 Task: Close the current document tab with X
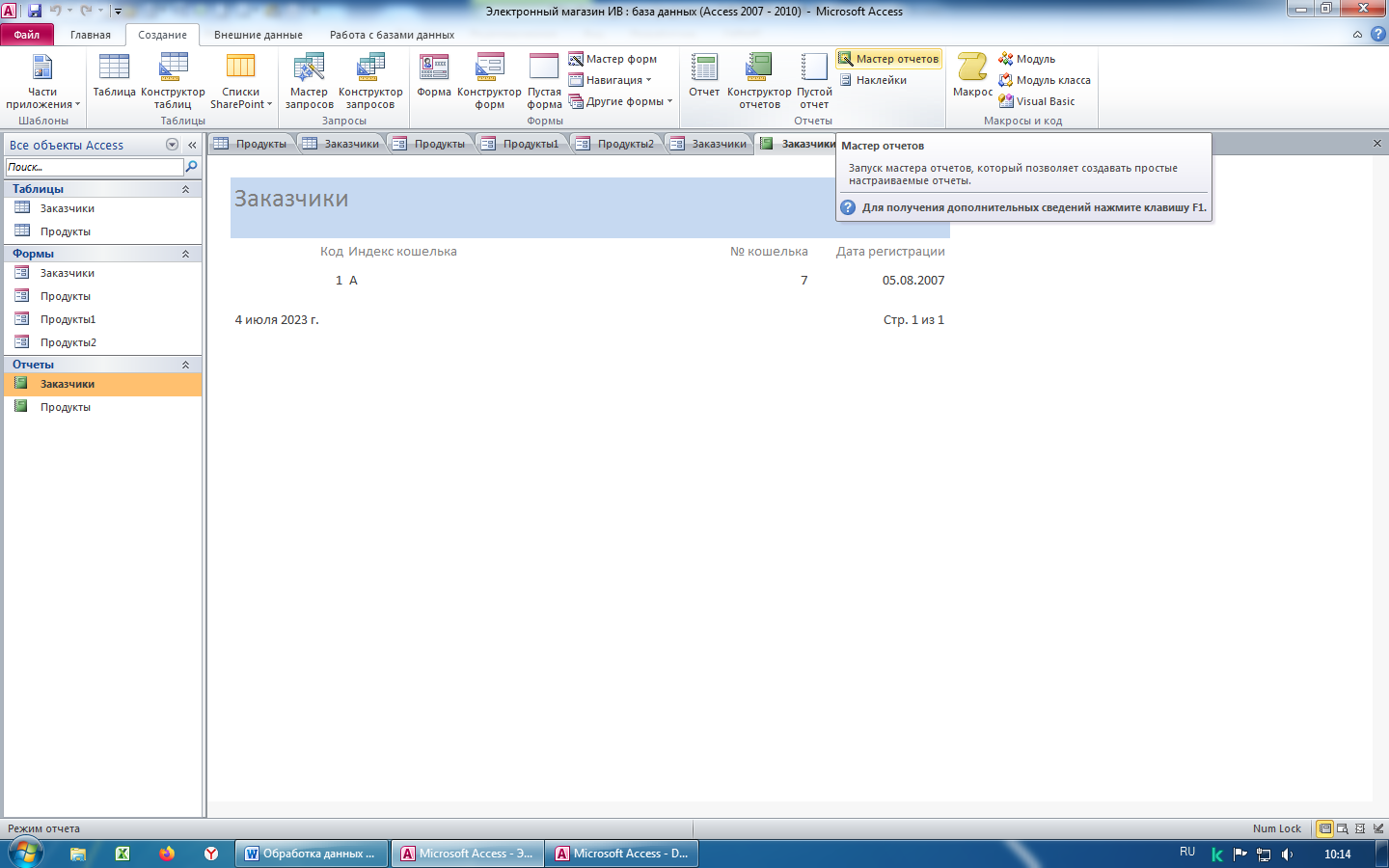pyautogui.click(x=1377, y=143)
